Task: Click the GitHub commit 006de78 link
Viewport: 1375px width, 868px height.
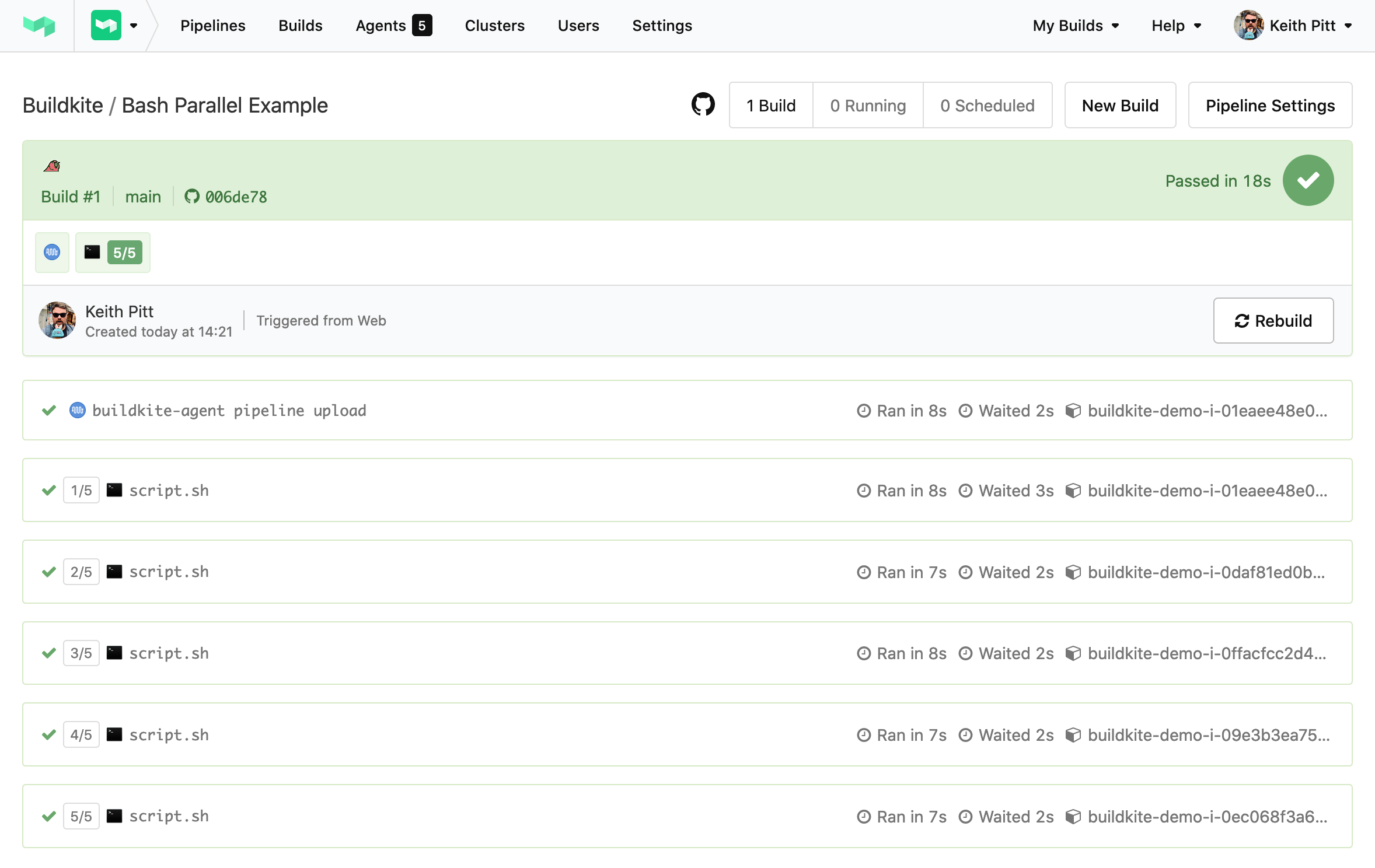Action: 226,197
